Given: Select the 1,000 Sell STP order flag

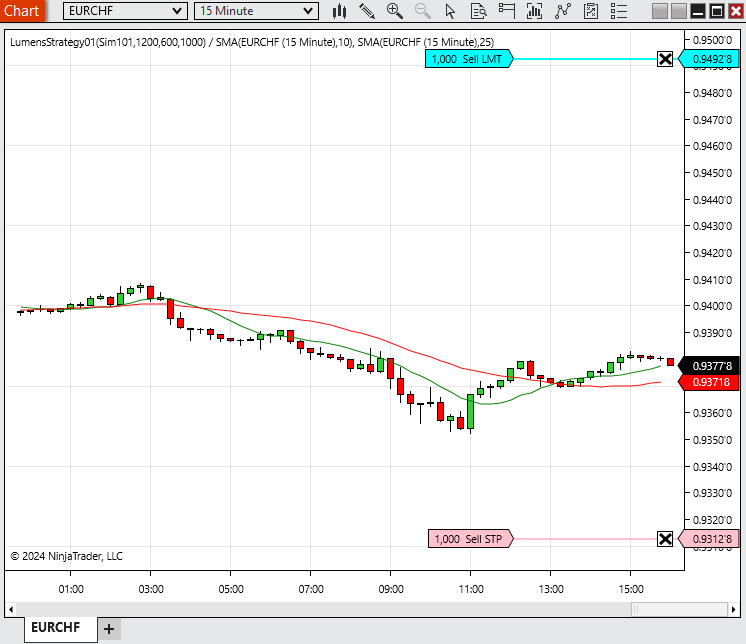Looking at the screenshot, I should tap(471, 539).
